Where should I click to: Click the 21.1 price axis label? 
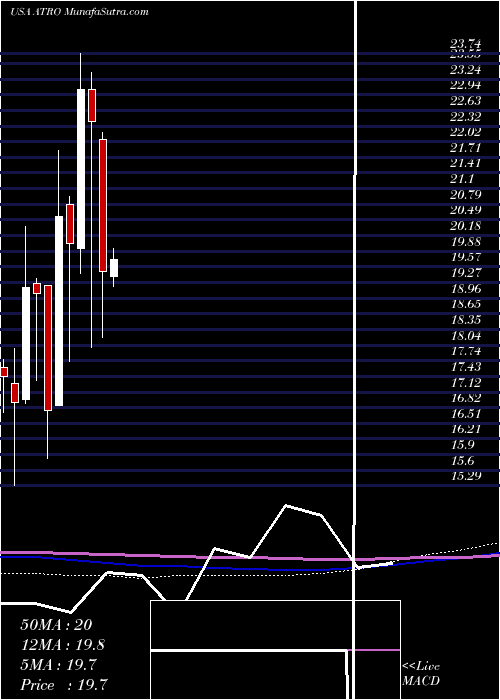[x=463, y=179]
